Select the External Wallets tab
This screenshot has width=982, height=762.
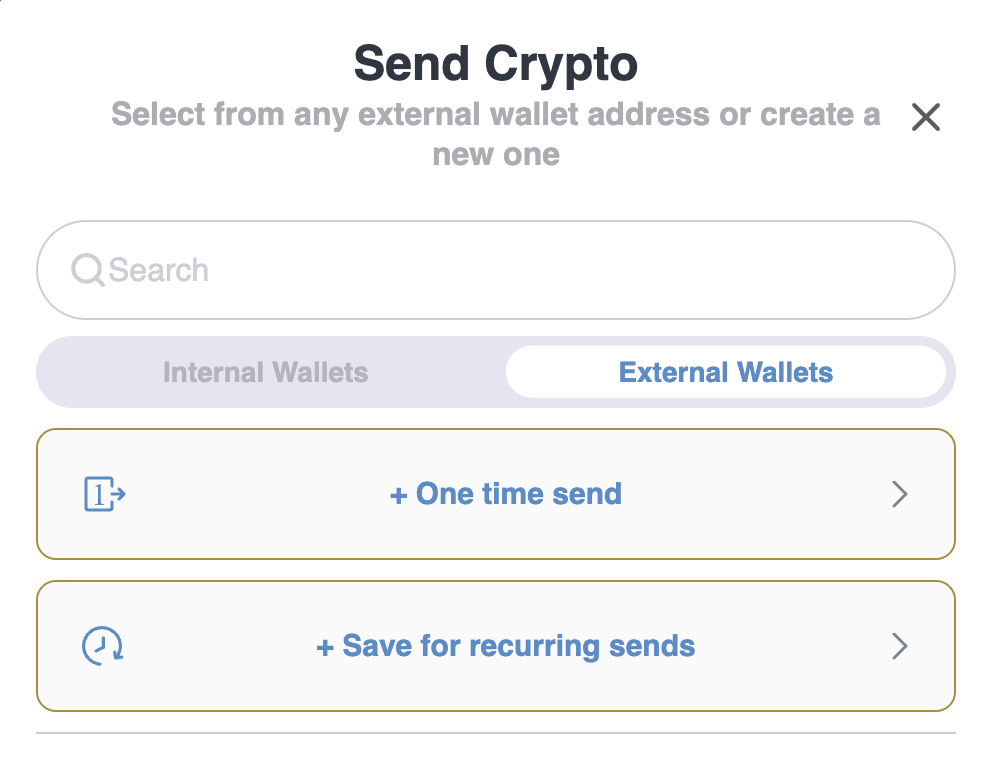pos(725,372)
